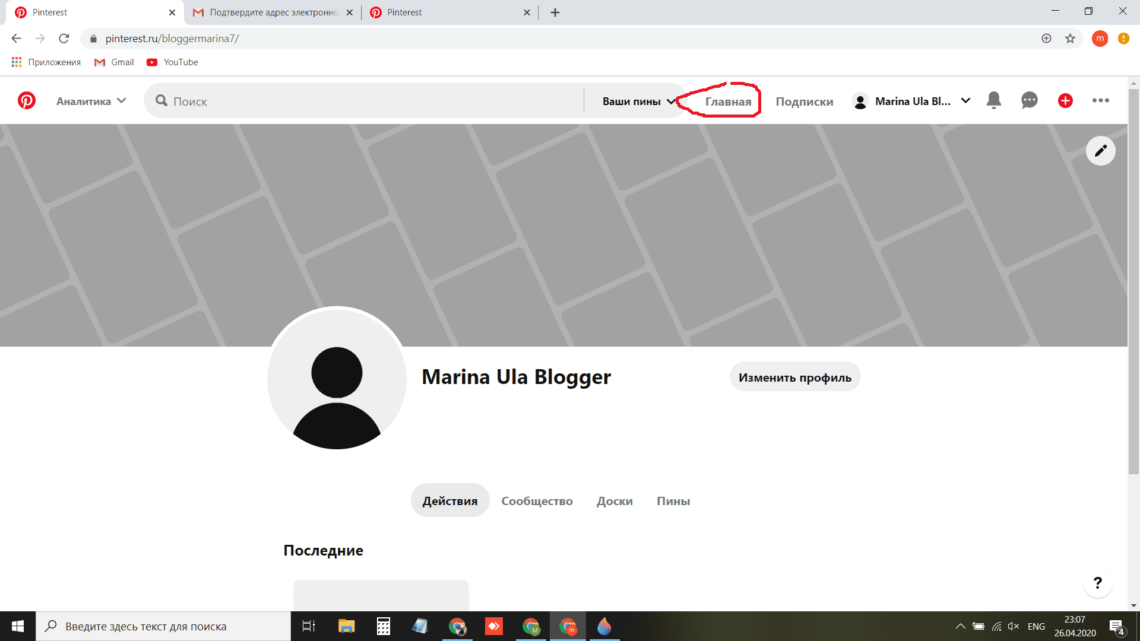This screenshot has height=641, width=1140.
Task: Open the messages chat bubble icon
Action: tap(1029, 100)
